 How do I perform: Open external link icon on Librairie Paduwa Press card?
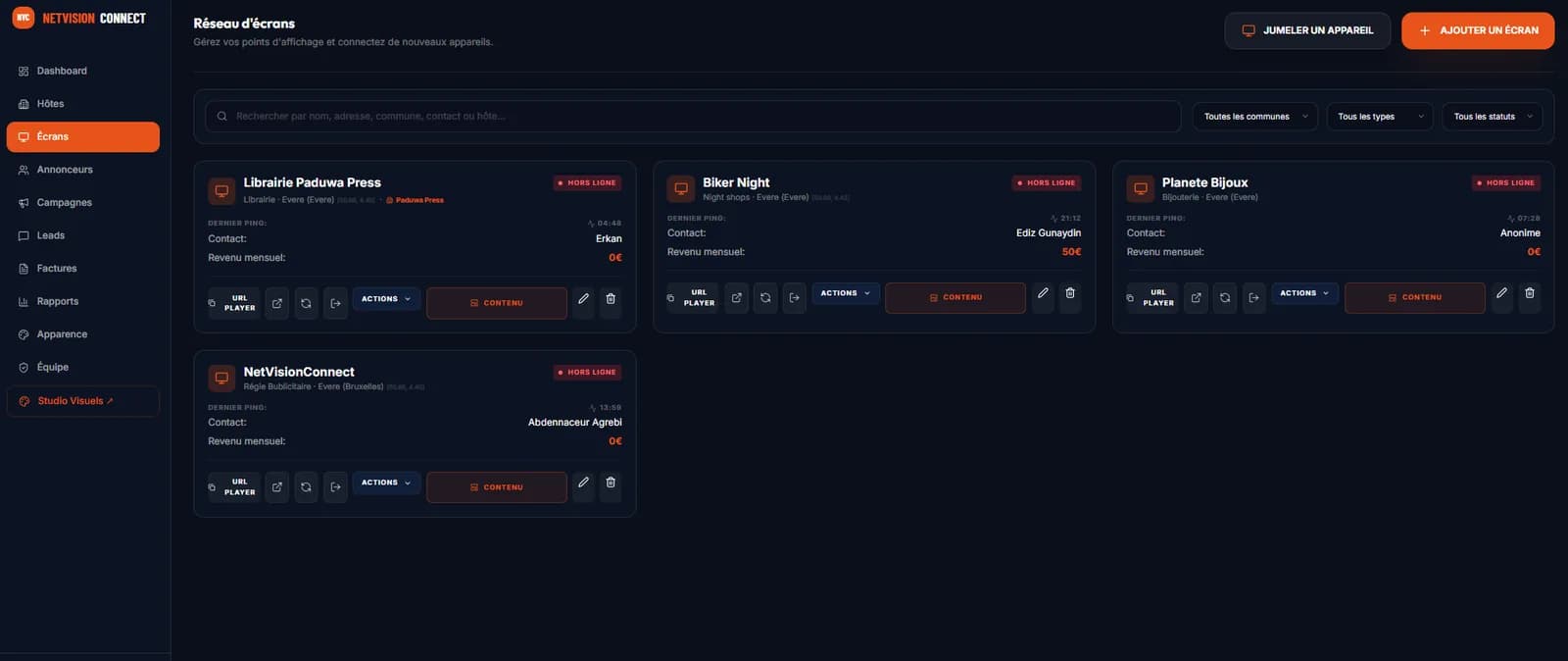coord(277,303)
